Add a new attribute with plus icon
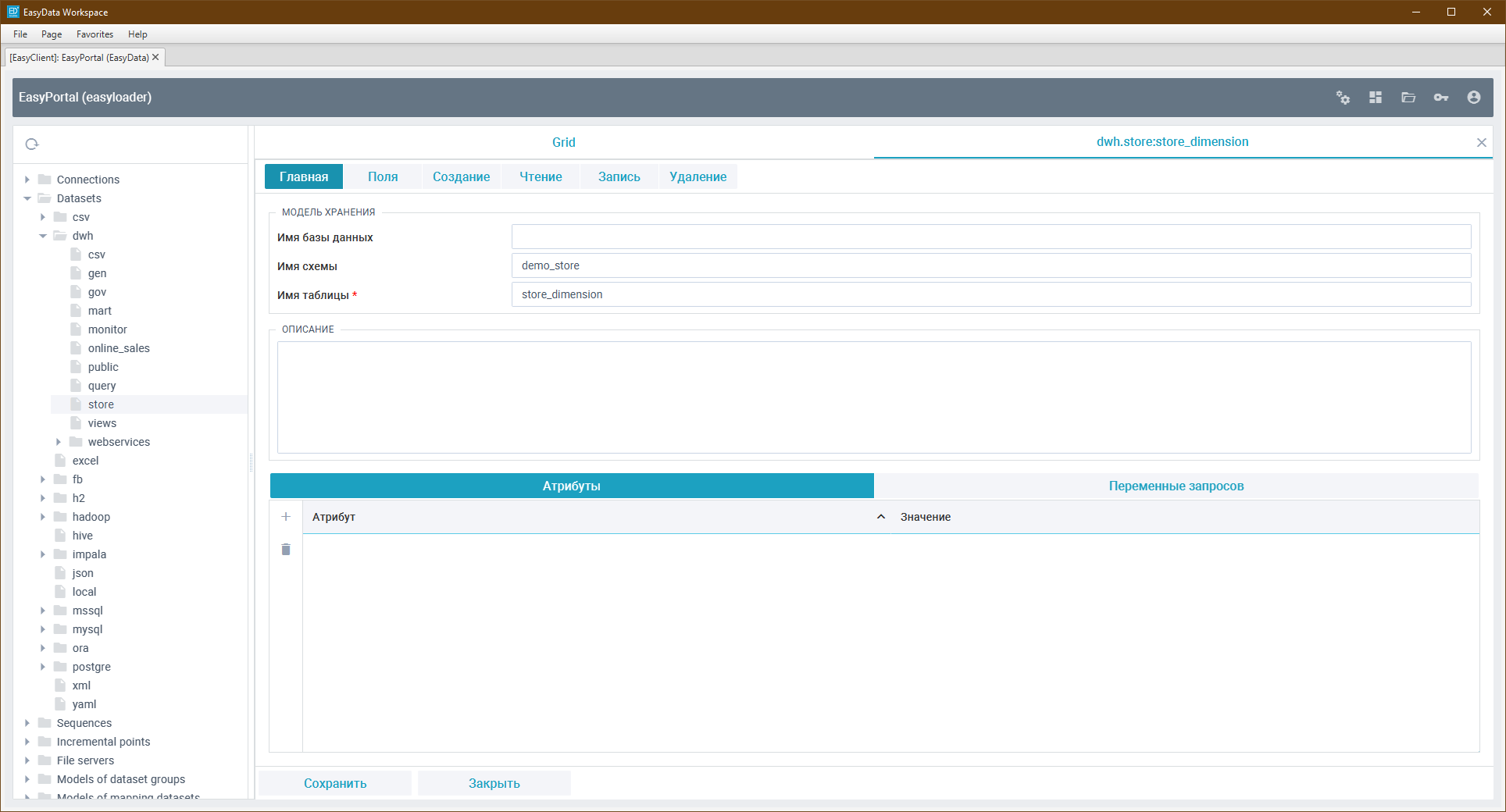 pos(286,517)
